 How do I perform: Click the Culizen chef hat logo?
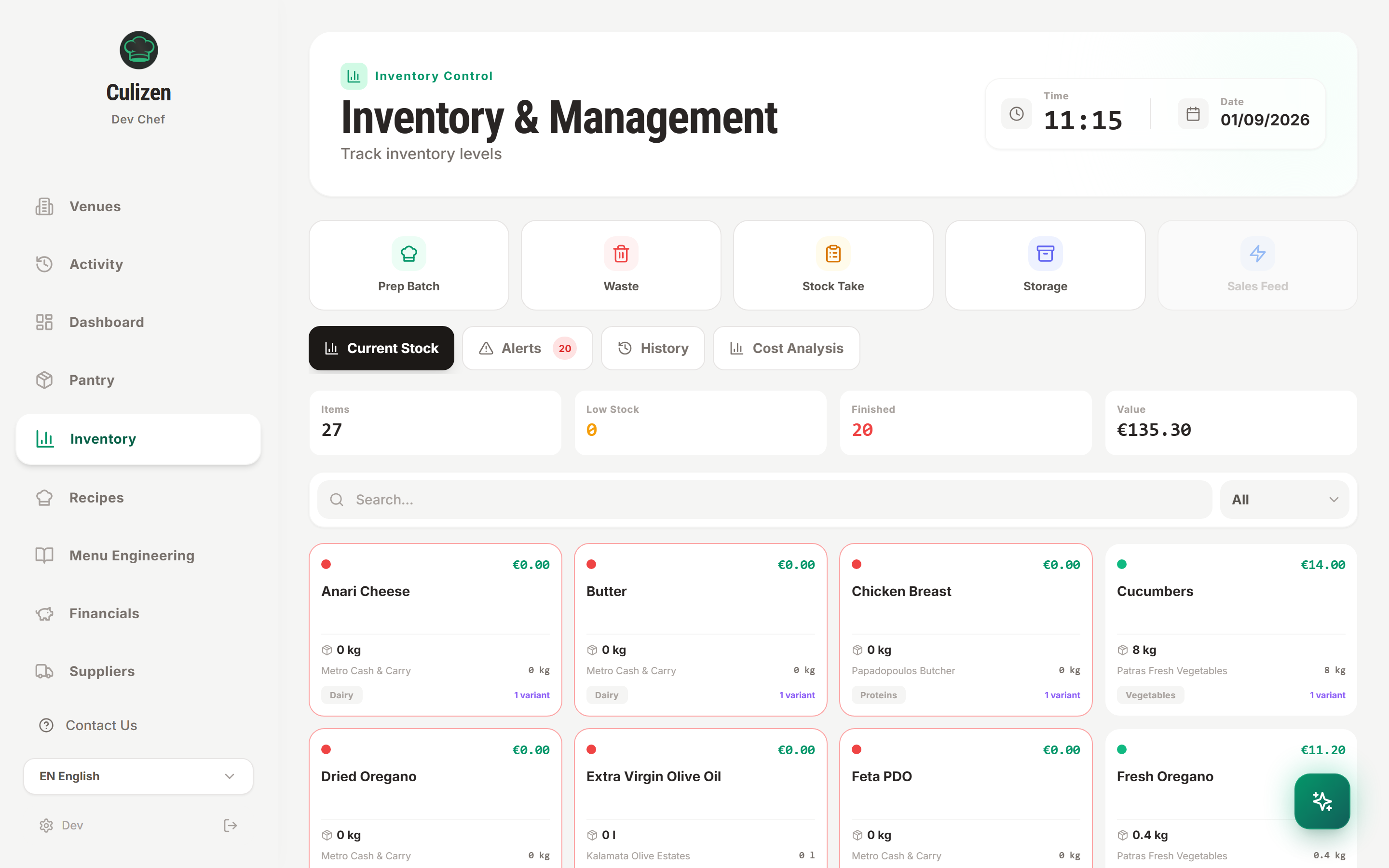(138, 50)
